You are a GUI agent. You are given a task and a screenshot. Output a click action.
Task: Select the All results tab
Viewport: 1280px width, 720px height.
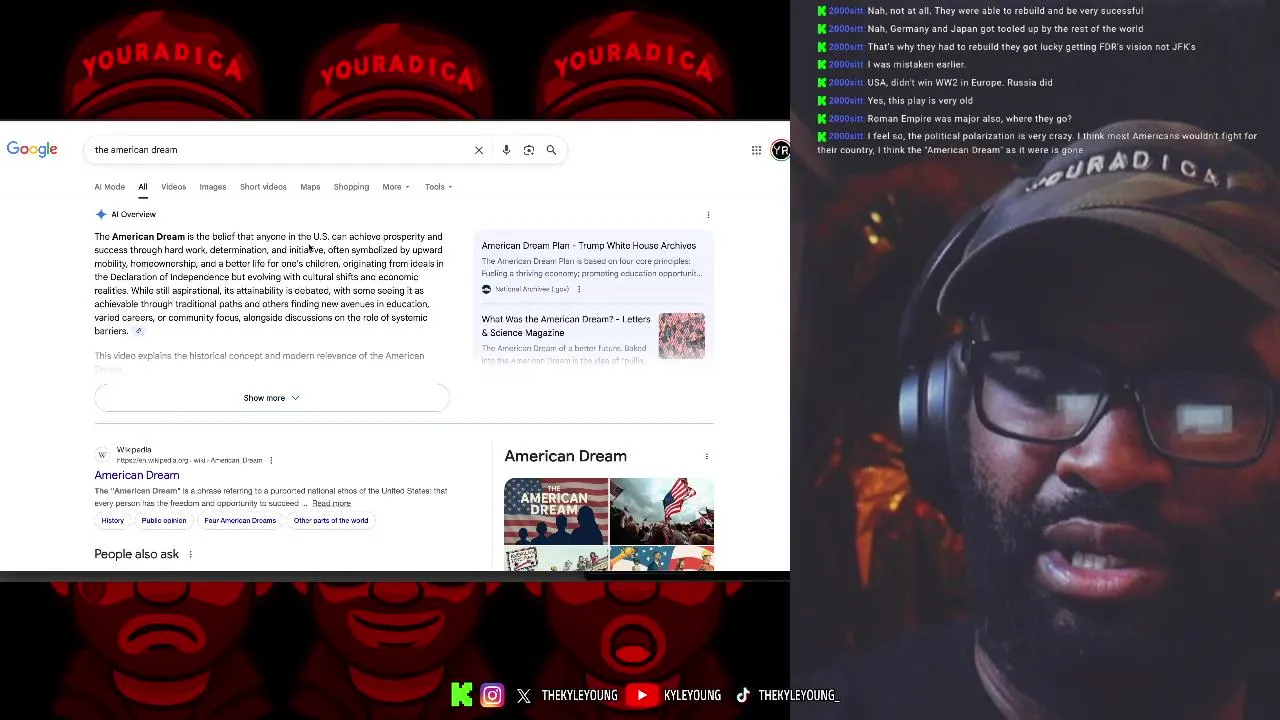[x=143, y=187]
